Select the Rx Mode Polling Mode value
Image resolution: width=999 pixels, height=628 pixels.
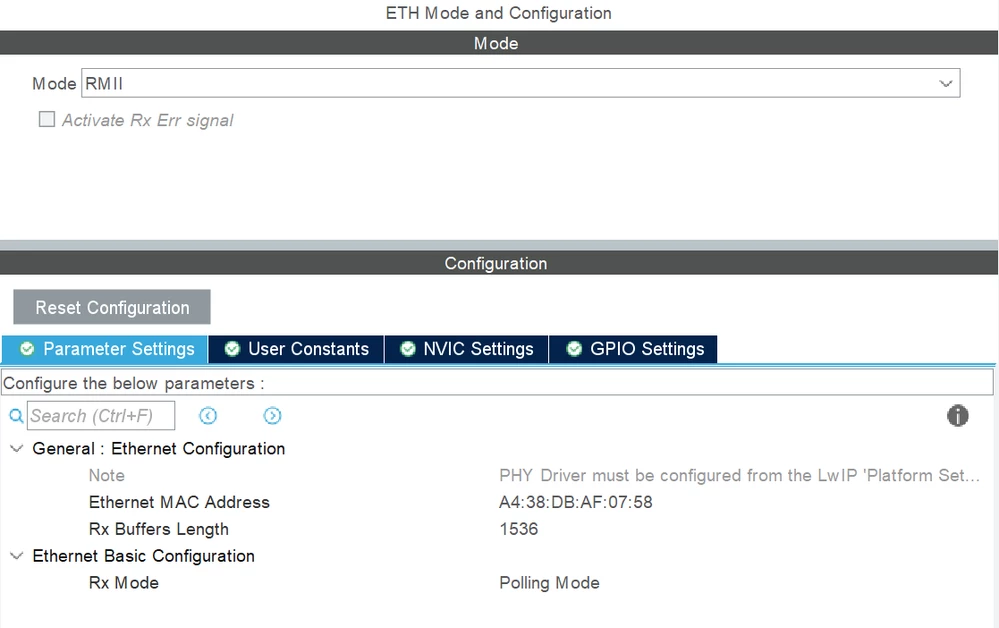coord(549,583)
